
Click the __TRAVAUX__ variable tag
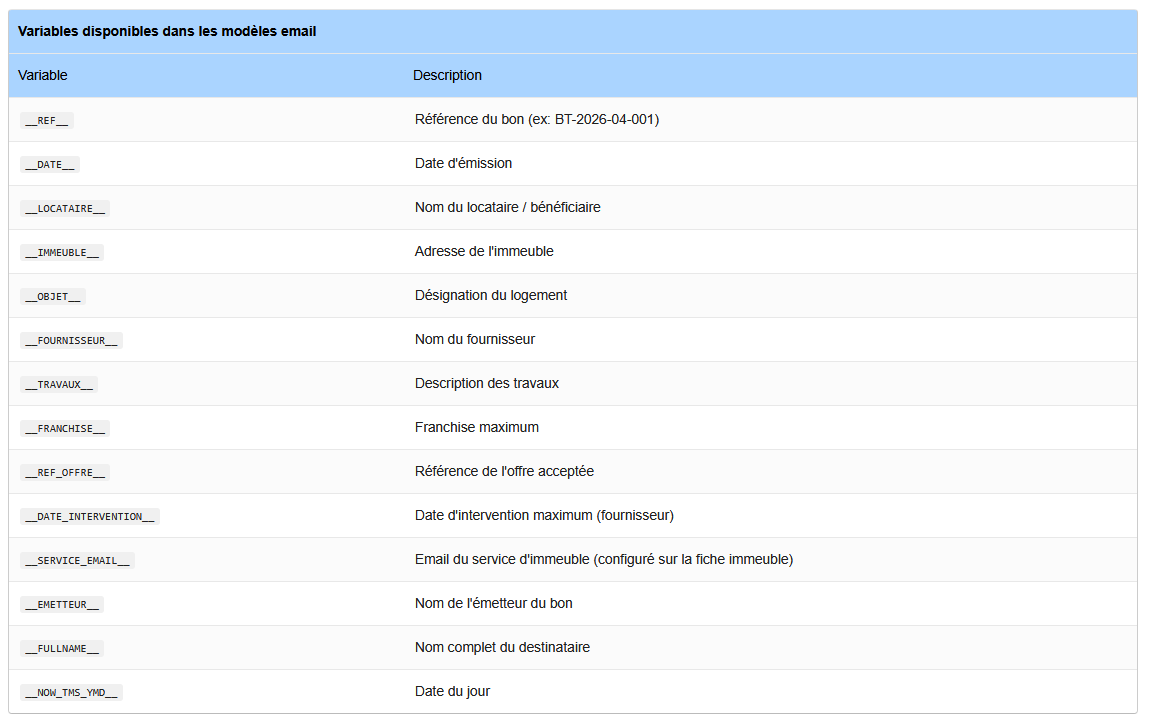[59, 384]
